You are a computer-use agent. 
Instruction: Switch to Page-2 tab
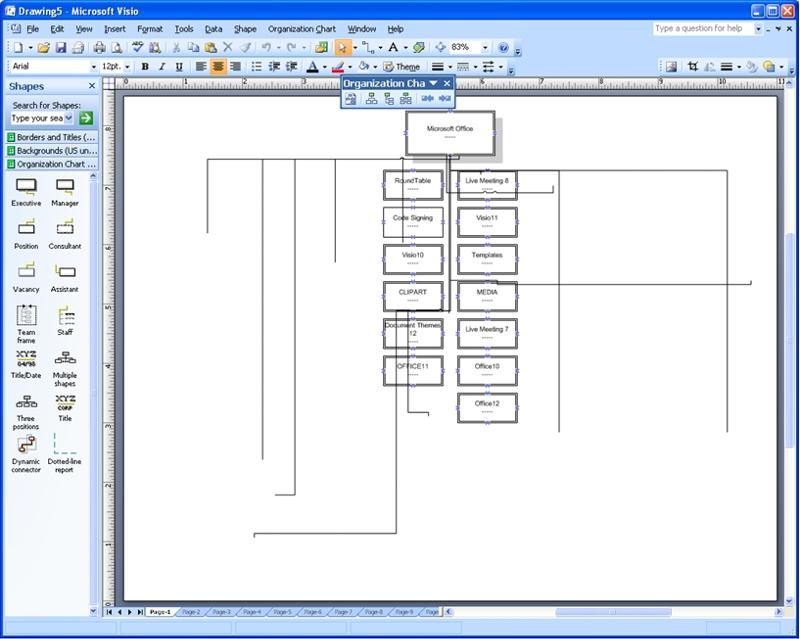[191, 611]
